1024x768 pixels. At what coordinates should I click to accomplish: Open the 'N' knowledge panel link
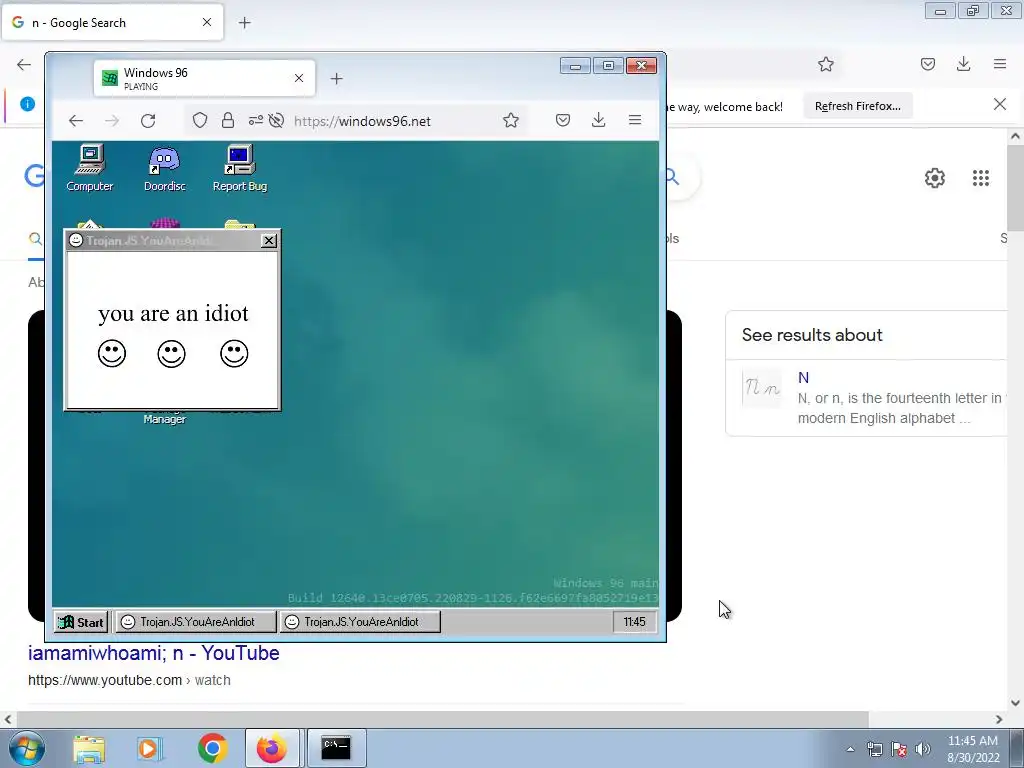pyautogui.click(x=803, y=377)
